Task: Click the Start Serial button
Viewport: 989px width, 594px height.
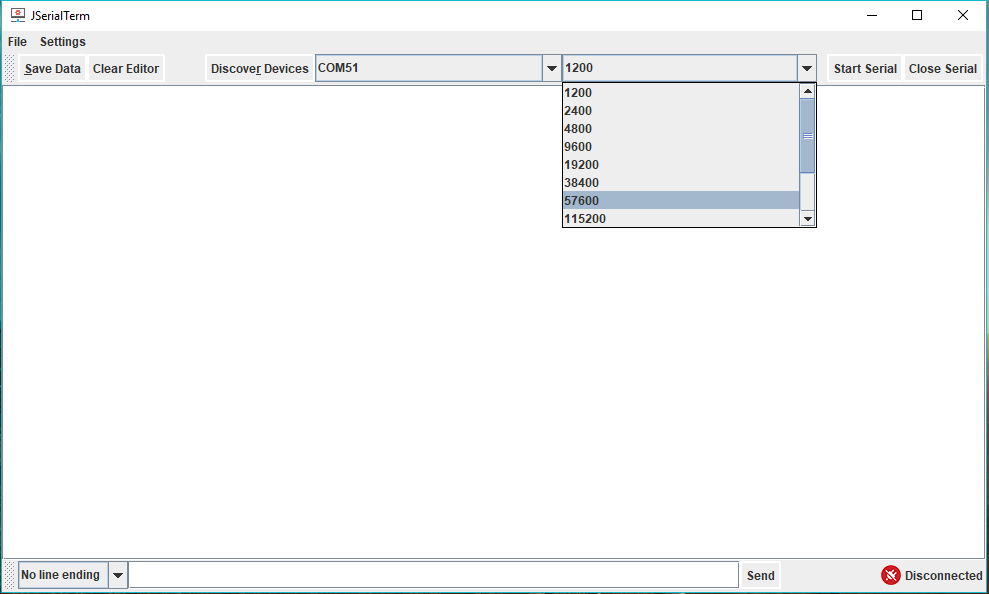Action: (x=865, y=69)
